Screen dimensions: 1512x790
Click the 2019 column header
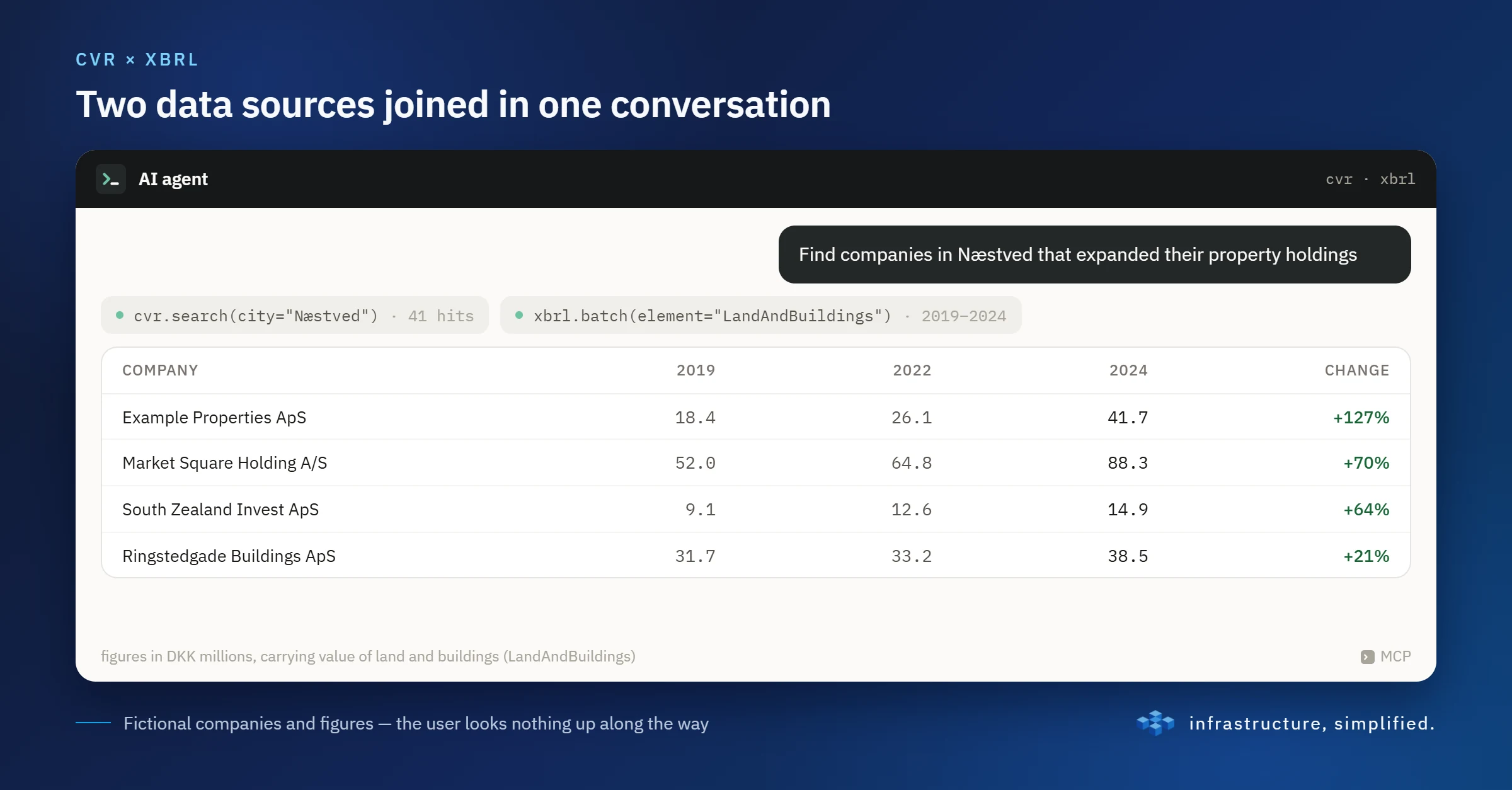[x=696, y=370]
